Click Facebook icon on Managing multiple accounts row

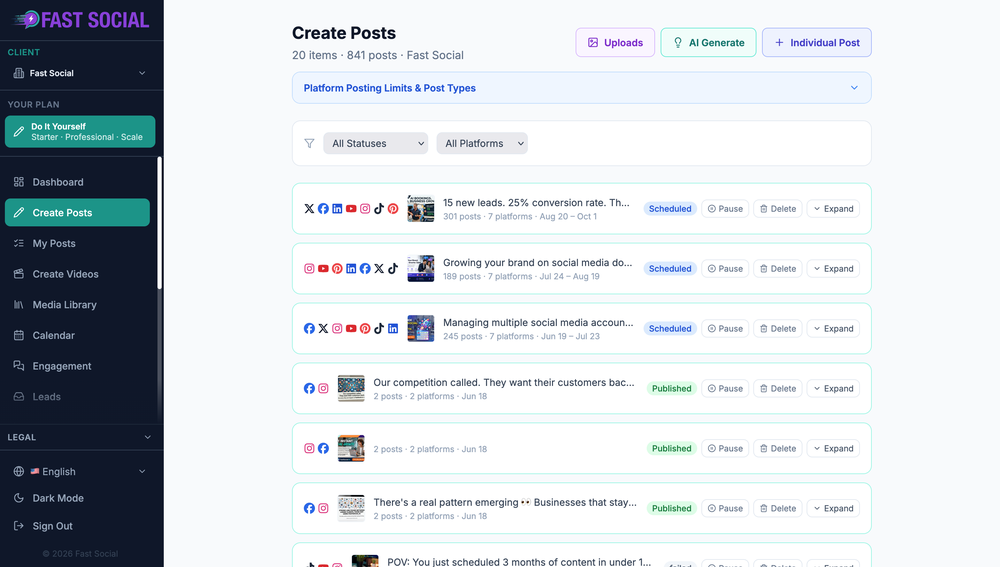pyautogui.click(x=309, y=328)
